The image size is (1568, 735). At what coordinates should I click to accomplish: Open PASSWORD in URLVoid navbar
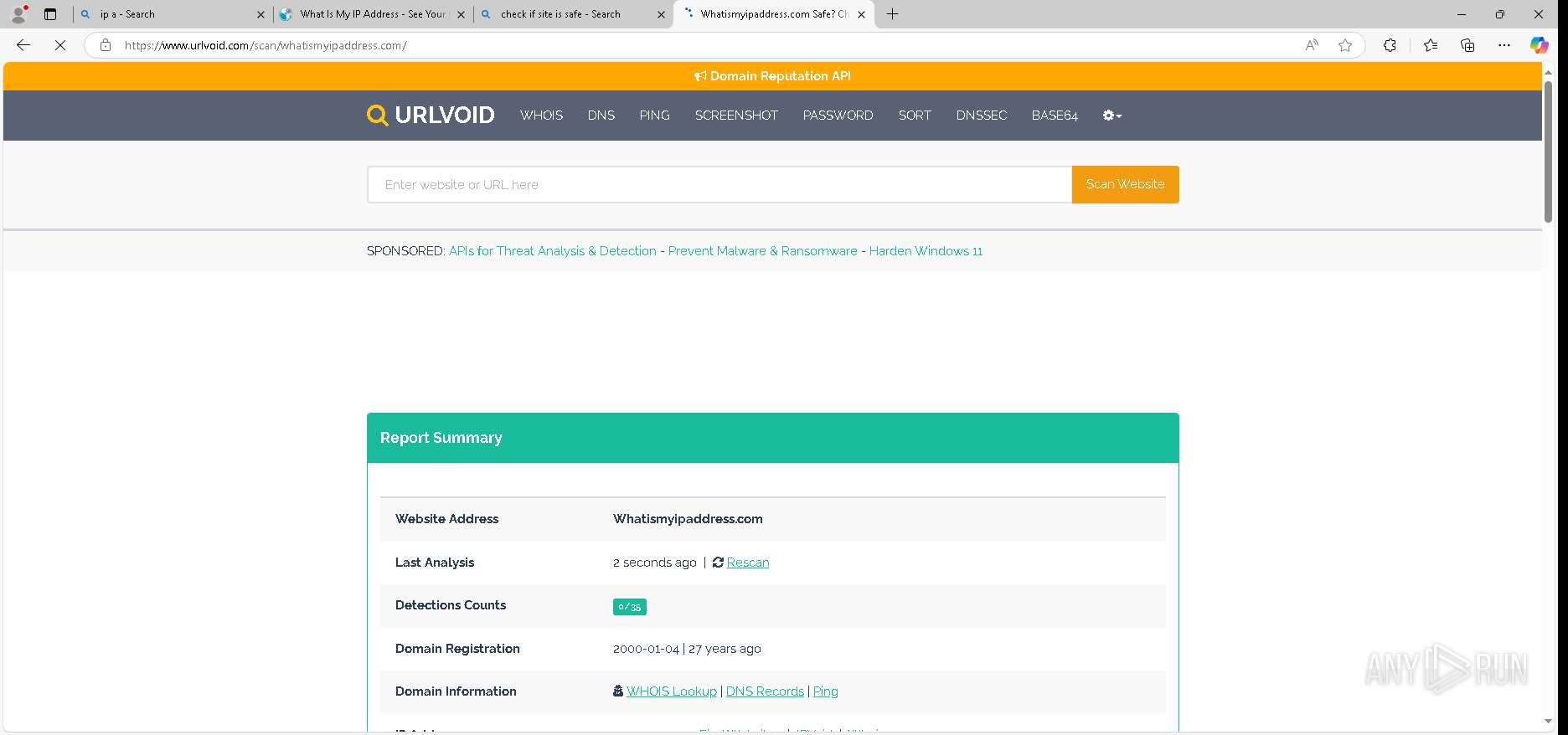coord(838,116)
